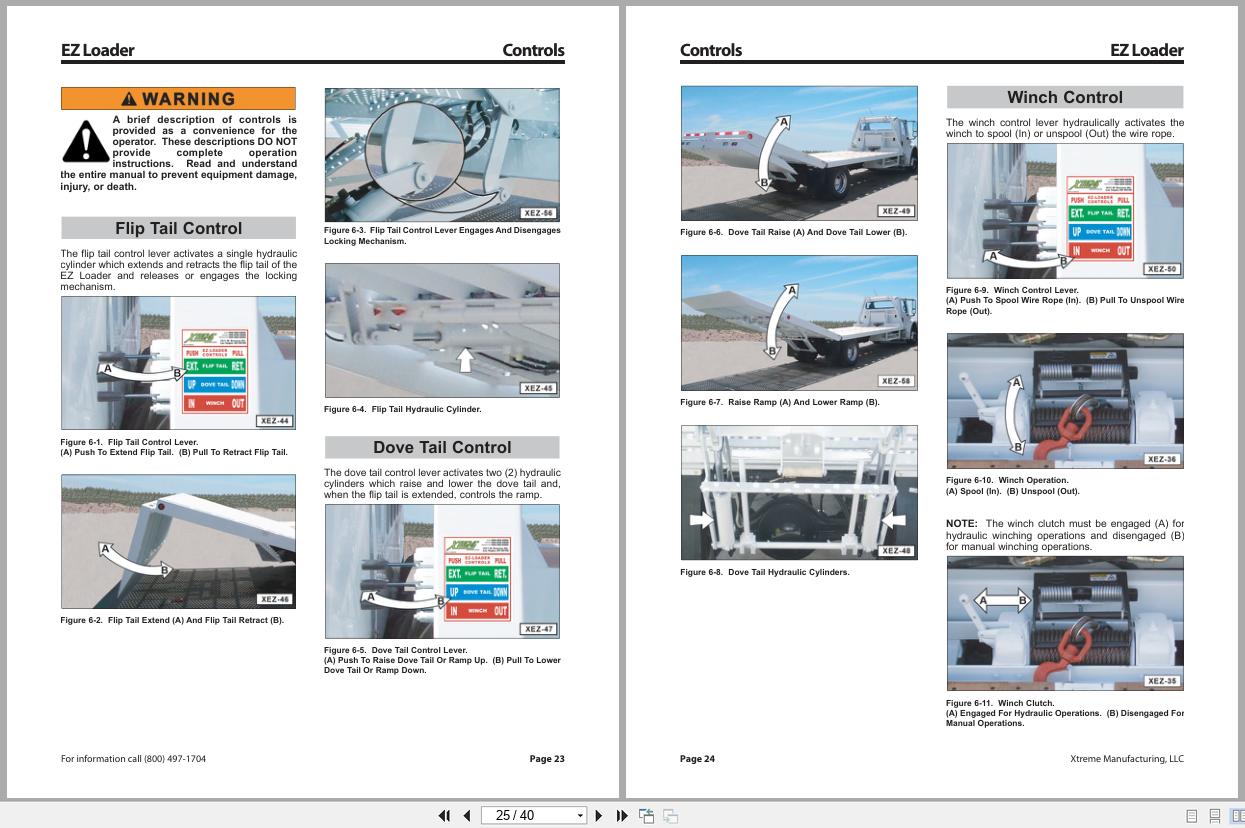Viewport: 1245px width, 828px height.
Task: Click 'Figure 6-7. Raise Ramp (A) And Lower Ramp (B).' caption
Action: [780, 402]
